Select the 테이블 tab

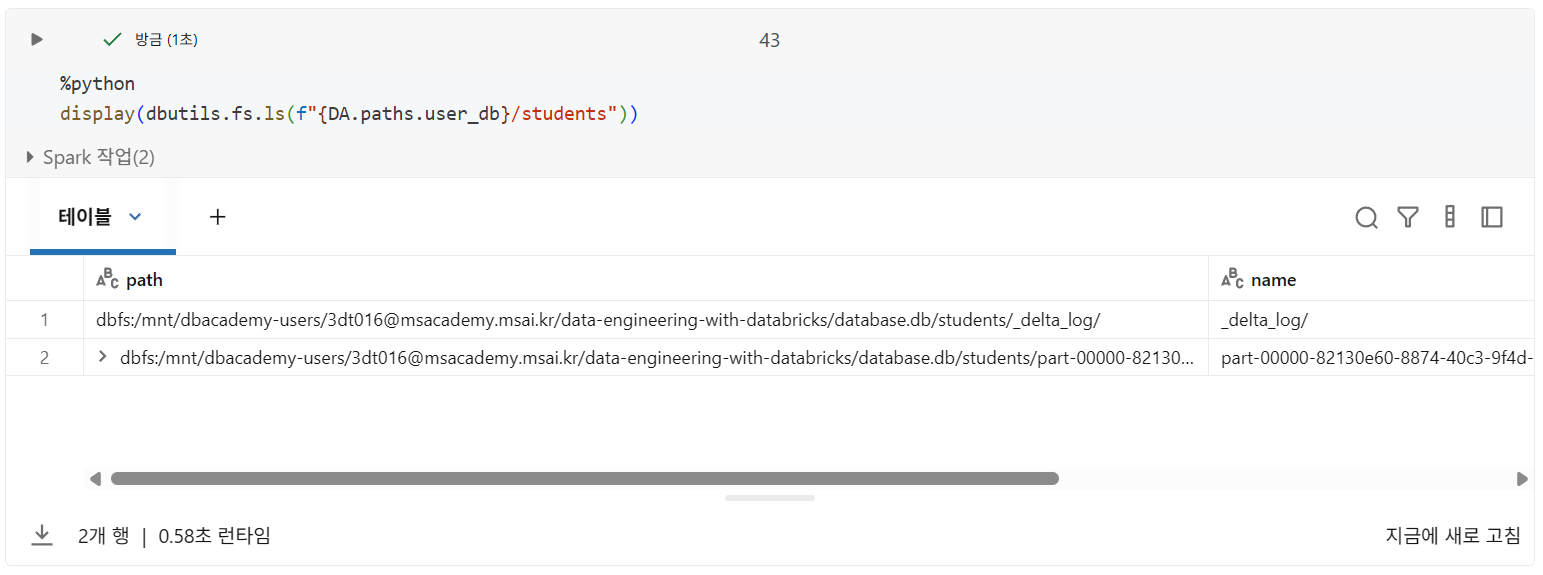(x=85, y=217)
